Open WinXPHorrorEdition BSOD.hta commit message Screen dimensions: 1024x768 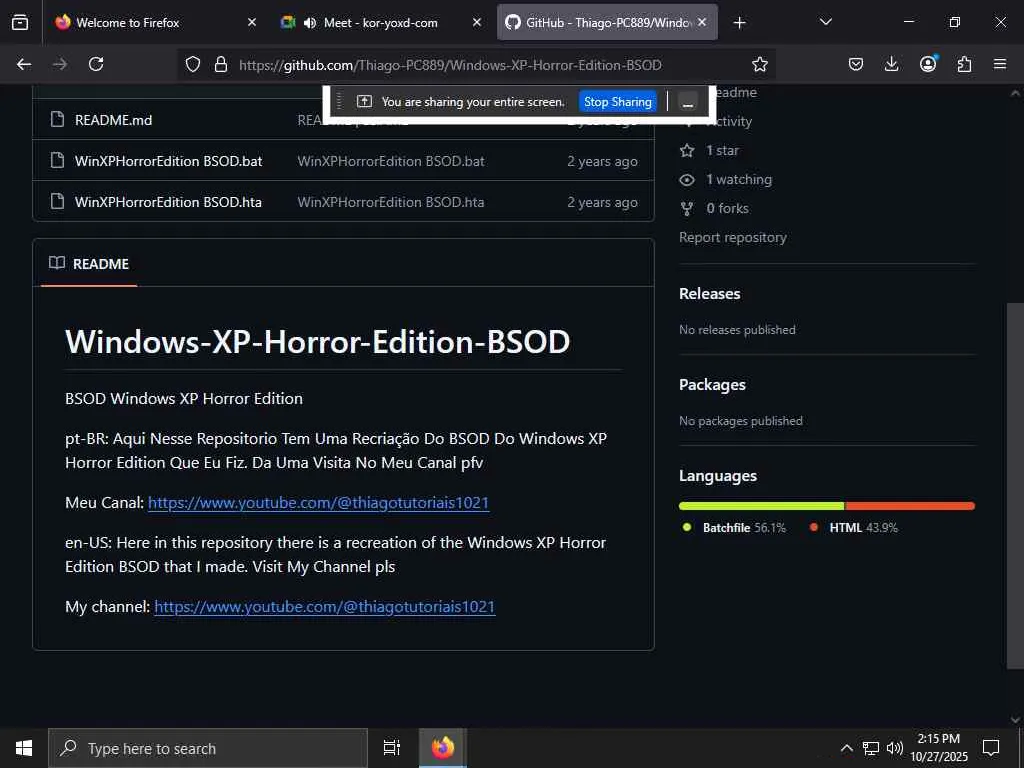391,202
